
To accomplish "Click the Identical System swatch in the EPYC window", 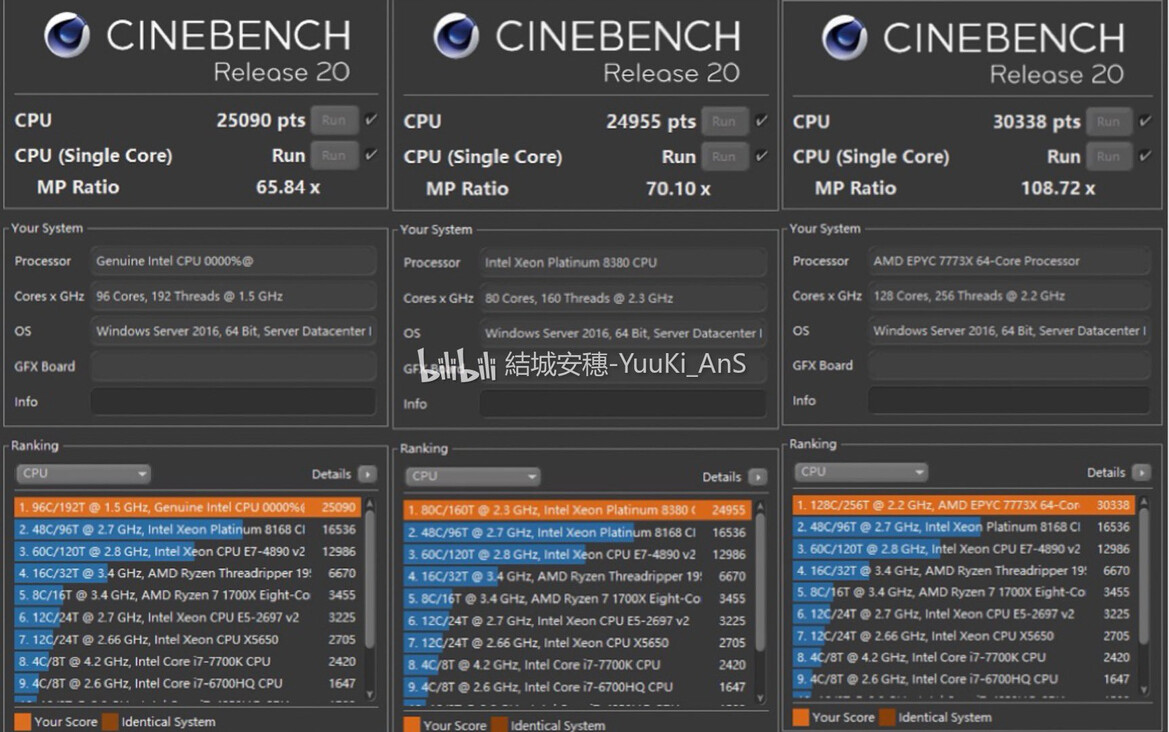I will coord(887,717).
